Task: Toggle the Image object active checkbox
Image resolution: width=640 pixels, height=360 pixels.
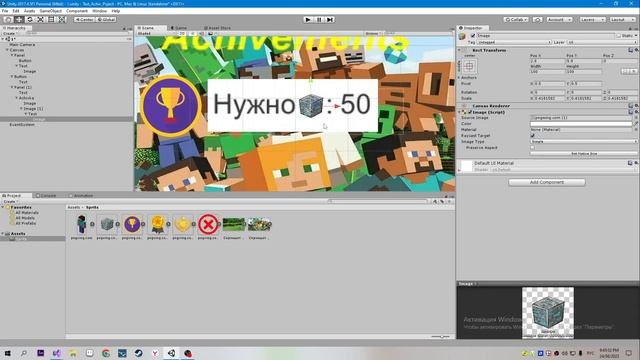Action: 473,36
